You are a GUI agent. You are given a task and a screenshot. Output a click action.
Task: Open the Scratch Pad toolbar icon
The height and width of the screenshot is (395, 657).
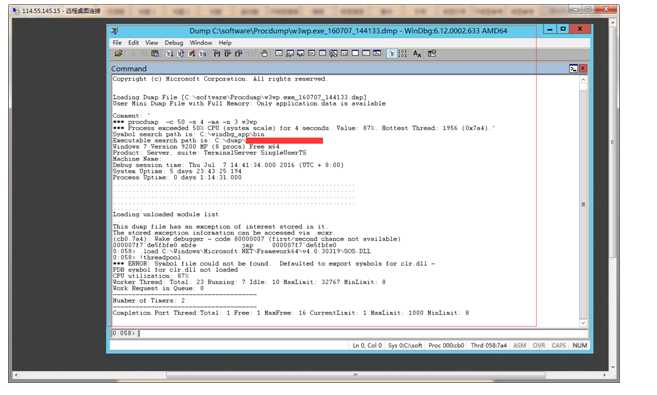(355, 53)
